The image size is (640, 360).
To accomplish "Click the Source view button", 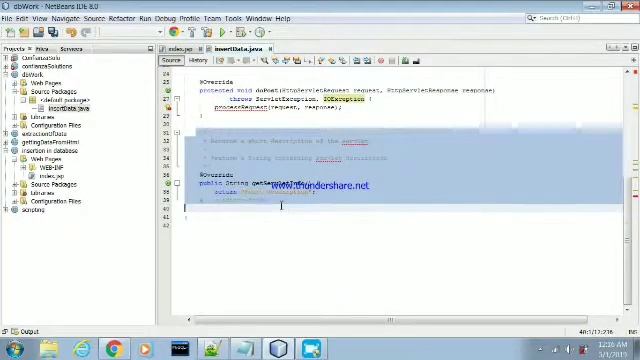I will point(171,60).
